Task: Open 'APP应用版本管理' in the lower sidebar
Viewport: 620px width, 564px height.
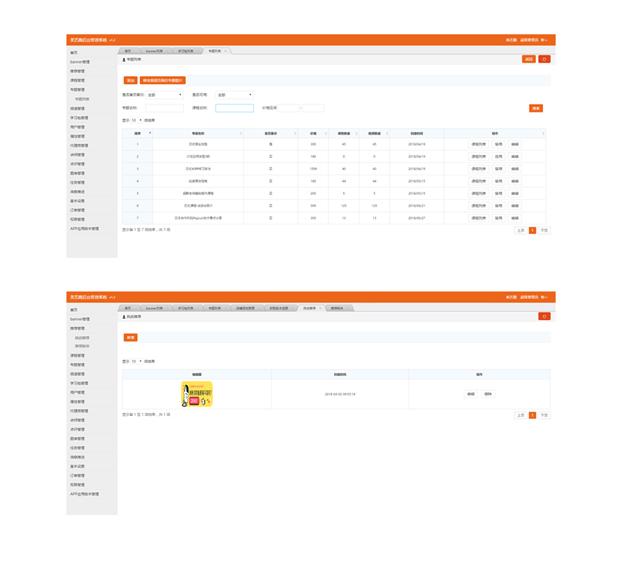Action: pyautogui.click(x=85, y=494)
